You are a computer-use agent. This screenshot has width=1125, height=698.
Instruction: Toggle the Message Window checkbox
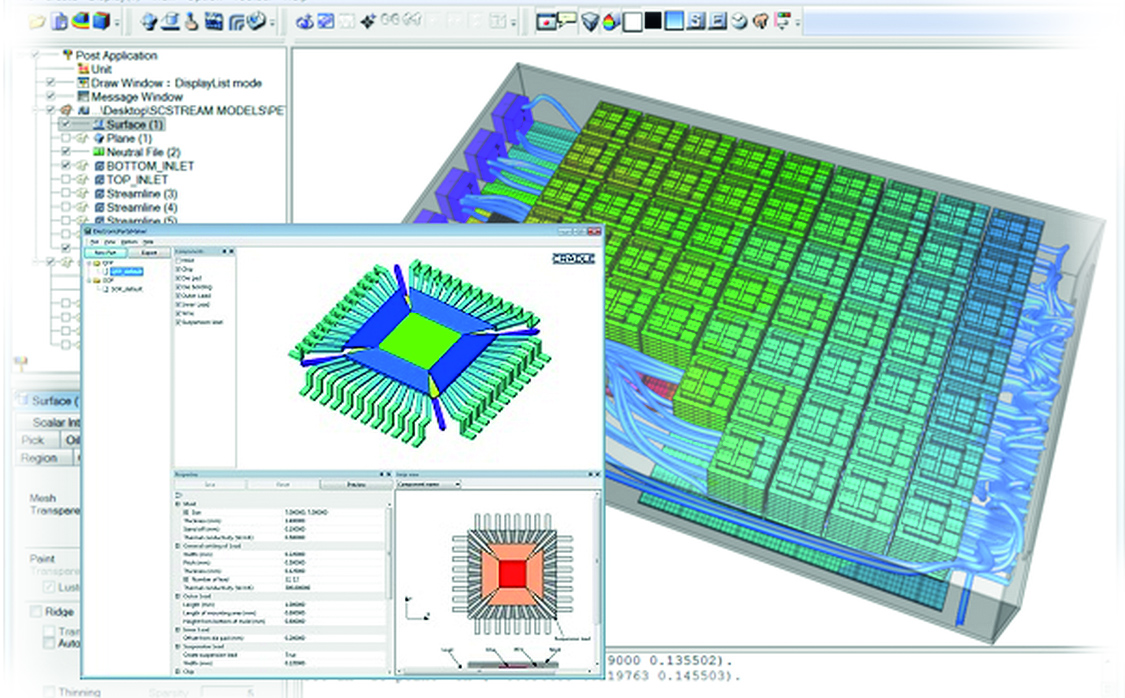(x=51, y=97)
